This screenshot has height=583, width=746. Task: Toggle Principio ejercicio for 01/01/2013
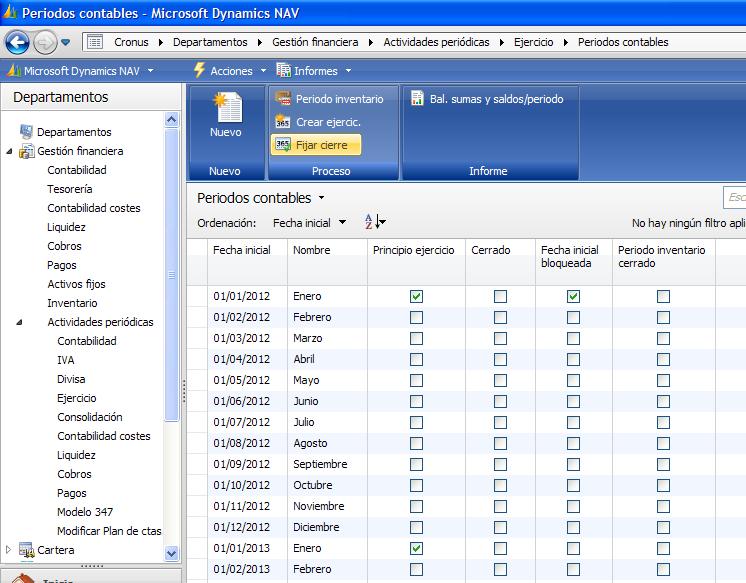[x=416, y=548]
